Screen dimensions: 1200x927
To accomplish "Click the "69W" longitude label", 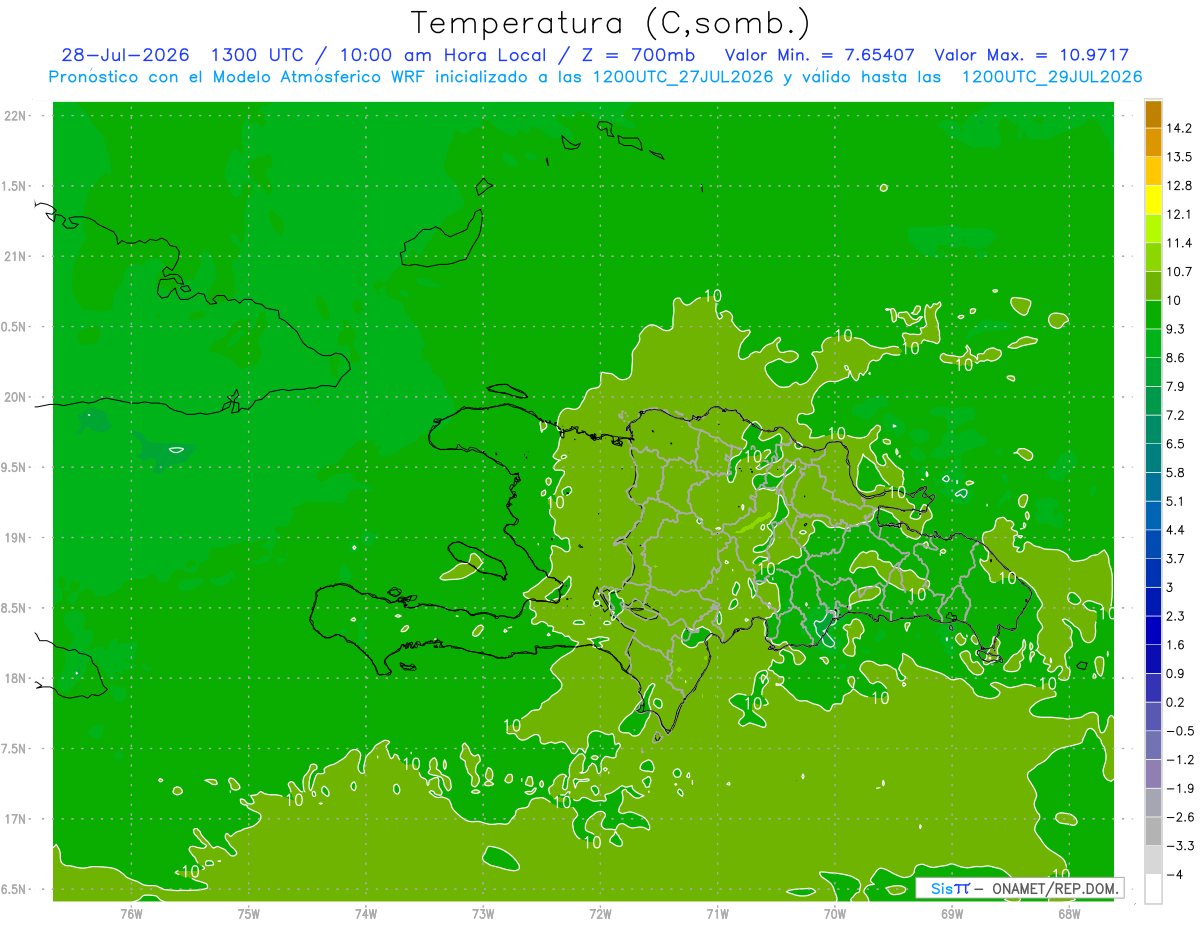I will pos(952,914).
